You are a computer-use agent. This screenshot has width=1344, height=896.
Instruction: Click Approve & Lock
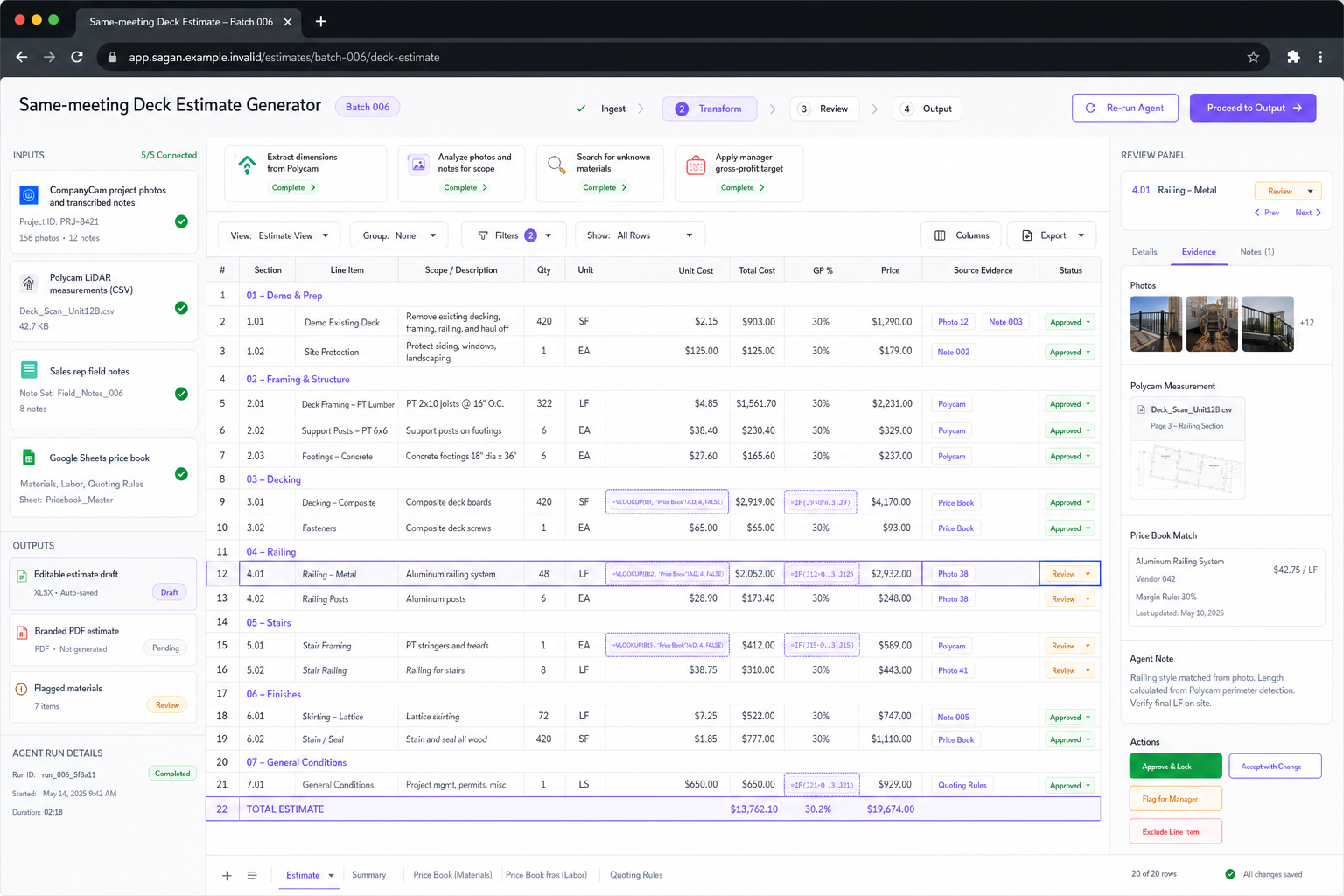[1176, 766]
